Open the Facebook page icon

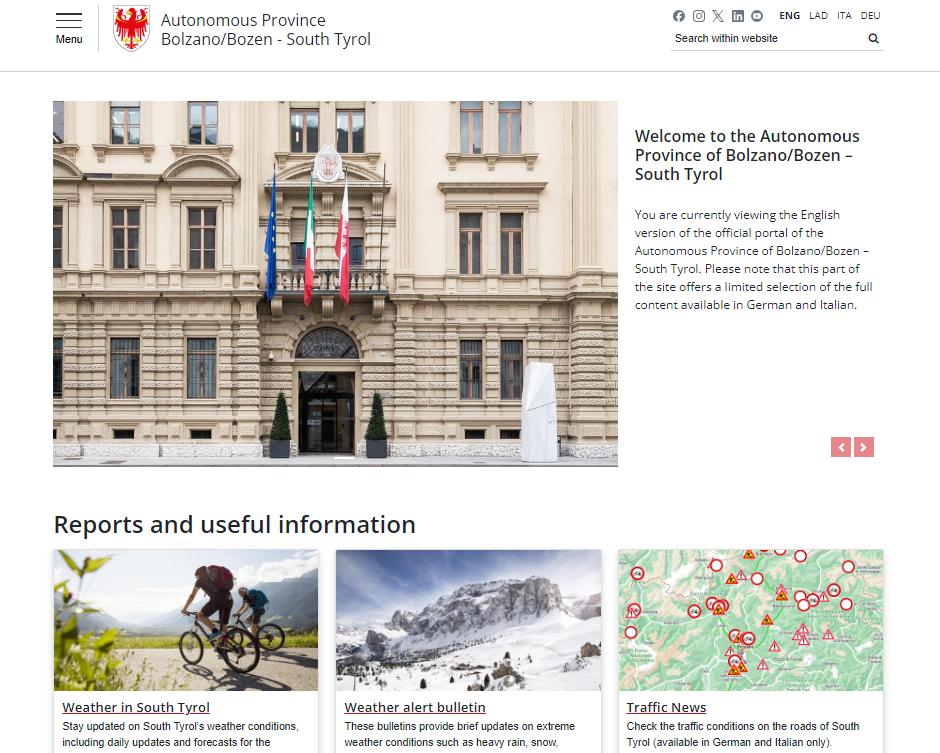[679, 16]
